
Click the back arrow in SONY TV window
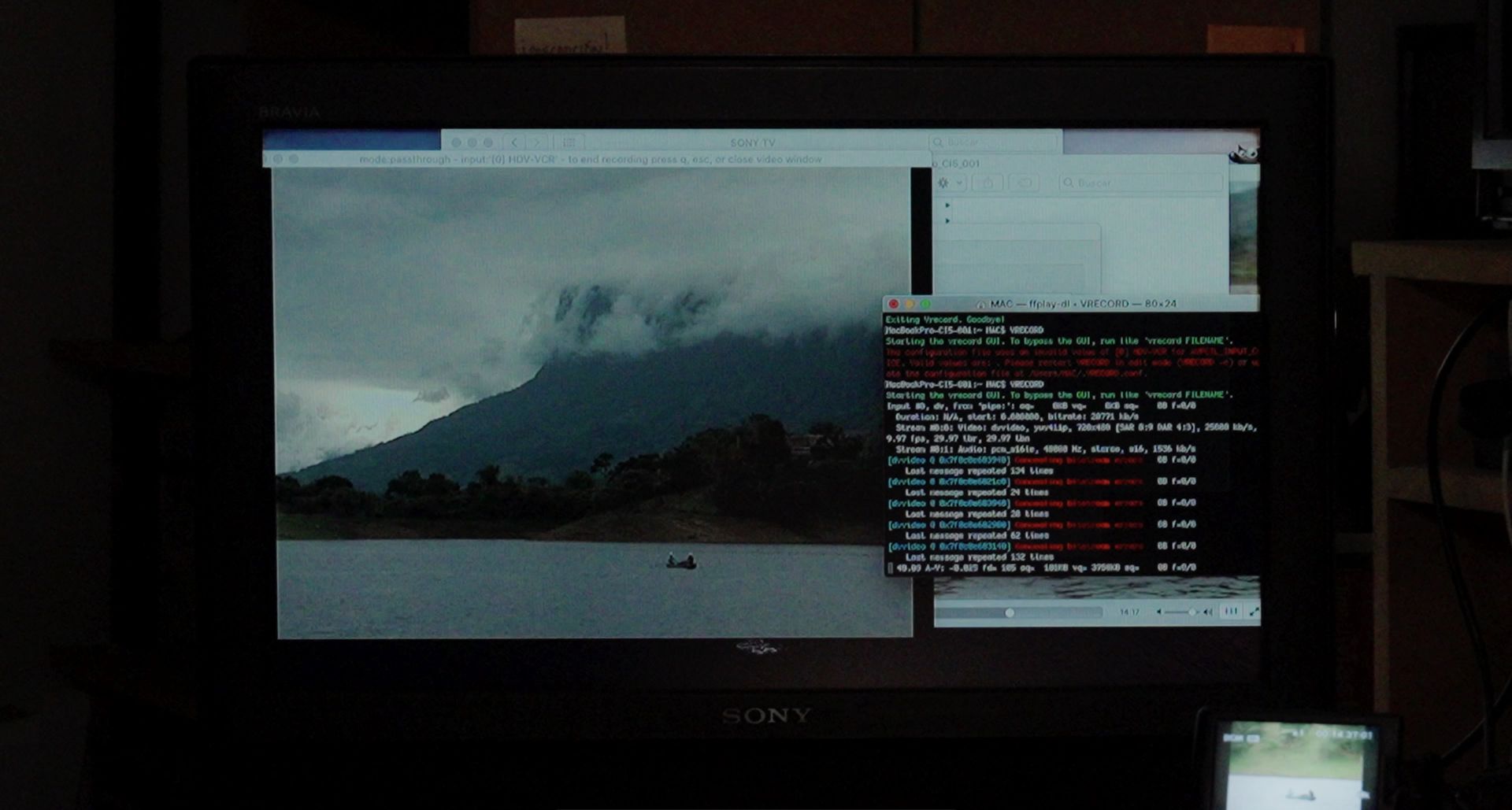coord(514,142)
